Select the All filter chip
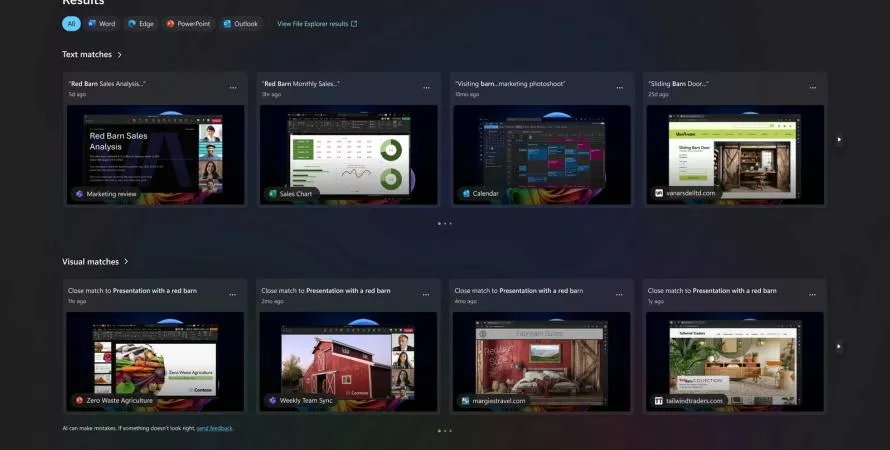Image resolution: width=890 pixels, height=450 pixels. click(x=71, y=24)
